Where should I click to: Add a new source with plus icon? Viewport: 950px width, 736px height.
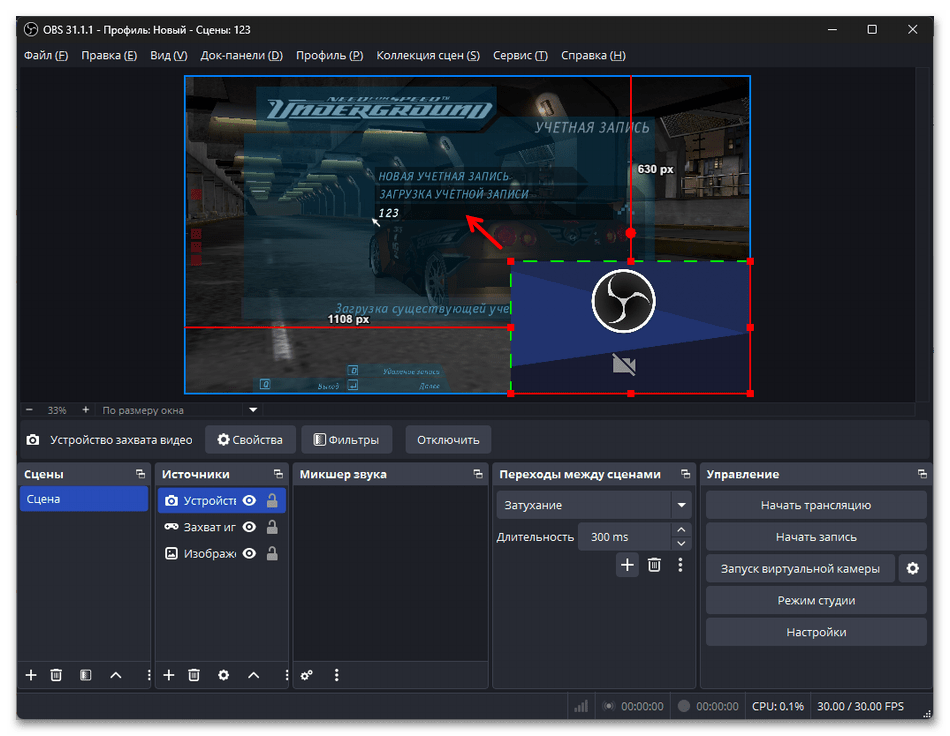coord(169,675)
